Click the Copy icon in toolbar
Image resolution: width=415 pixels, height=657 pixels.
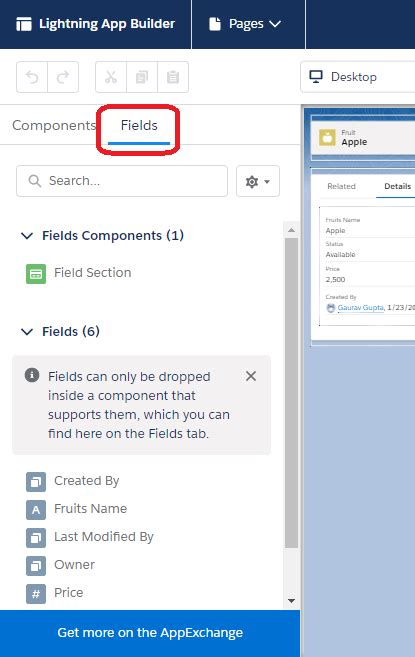point(142,77)
